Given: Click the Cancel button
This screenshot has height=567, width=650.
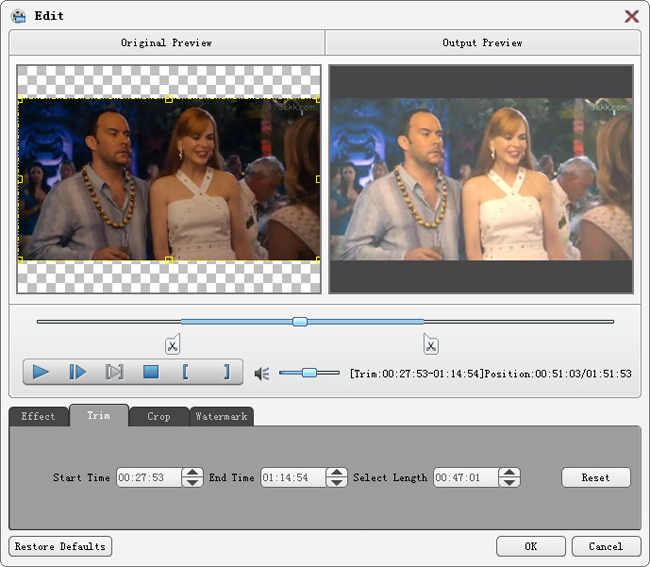Looking at the screenshot, I should [606, 546].
